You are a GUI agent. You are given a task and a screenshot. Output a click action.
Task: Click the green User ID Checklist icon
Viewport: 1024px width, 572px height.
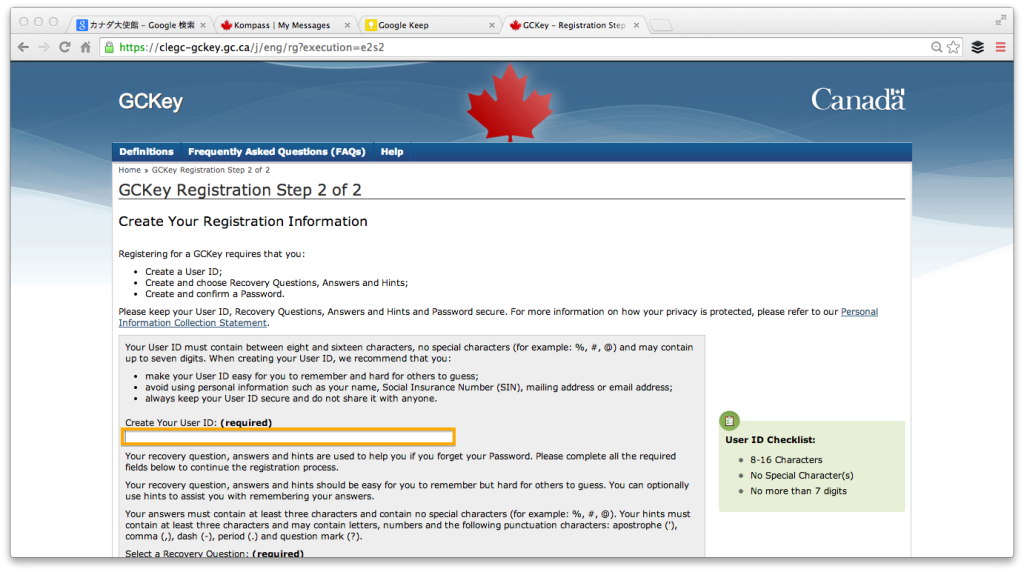pyautogui.click(x=731, y=421)
